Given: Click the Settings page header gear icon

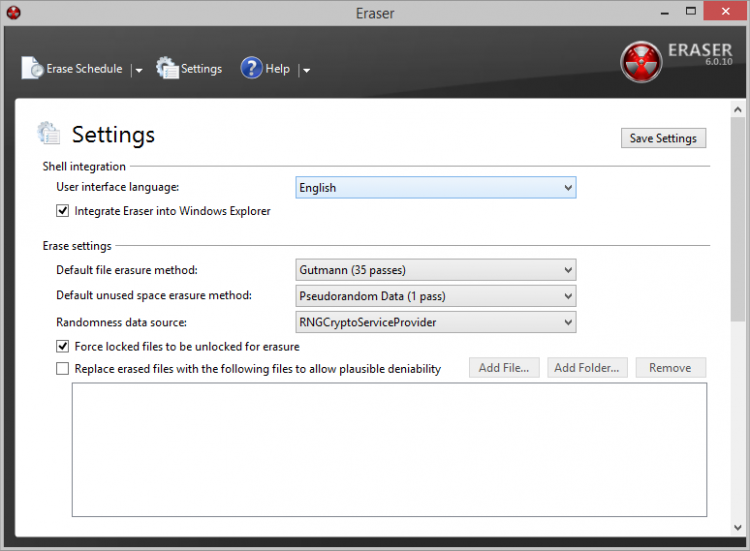Looking at the screenshot, I should [x=49, y=133].
